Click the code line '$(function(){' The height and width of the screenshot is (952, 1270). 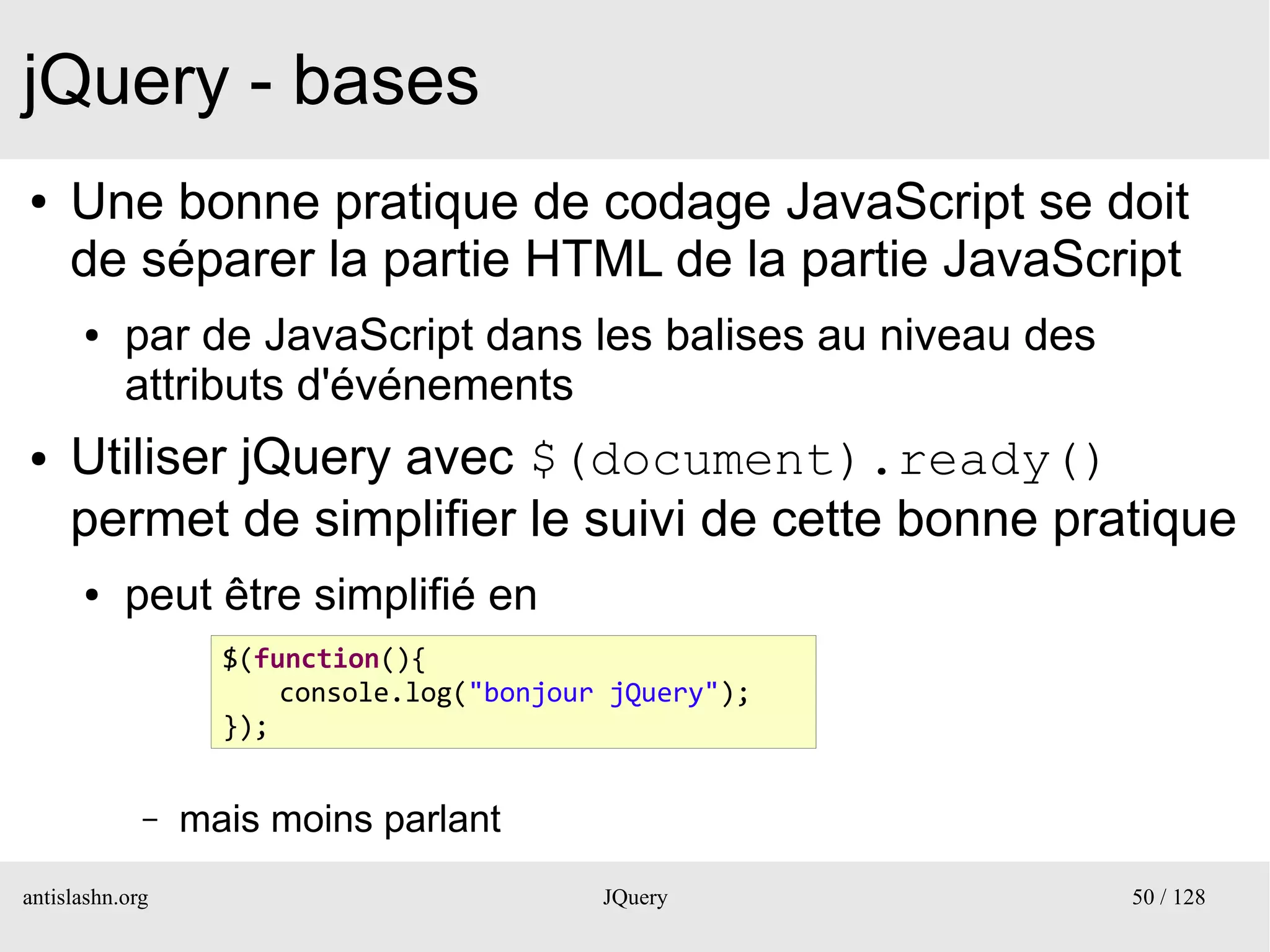[324, 659]
